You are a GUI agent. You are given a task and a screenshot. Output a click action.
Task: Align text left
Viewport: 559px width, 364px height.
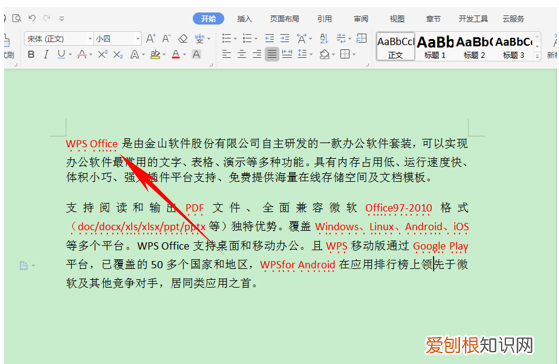pyautogui.click(x=226, y=54)
